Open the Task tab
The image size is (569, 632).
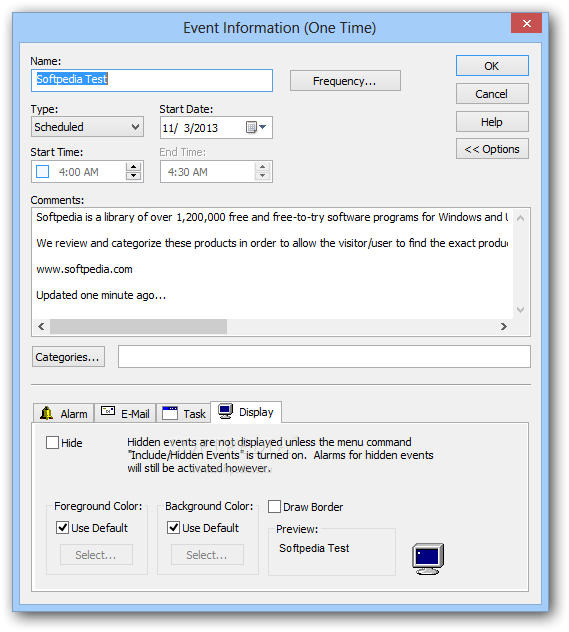point(184,414)
